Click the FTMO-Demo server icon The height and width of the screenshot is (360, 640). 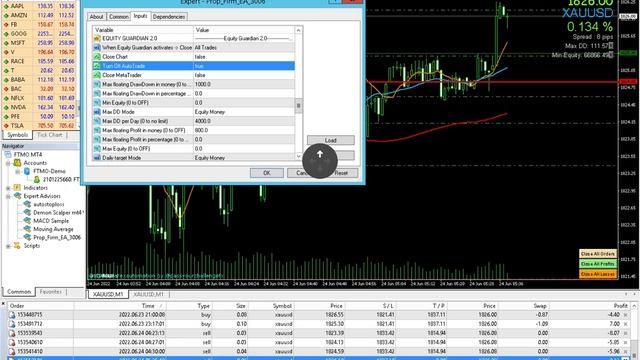27,171
